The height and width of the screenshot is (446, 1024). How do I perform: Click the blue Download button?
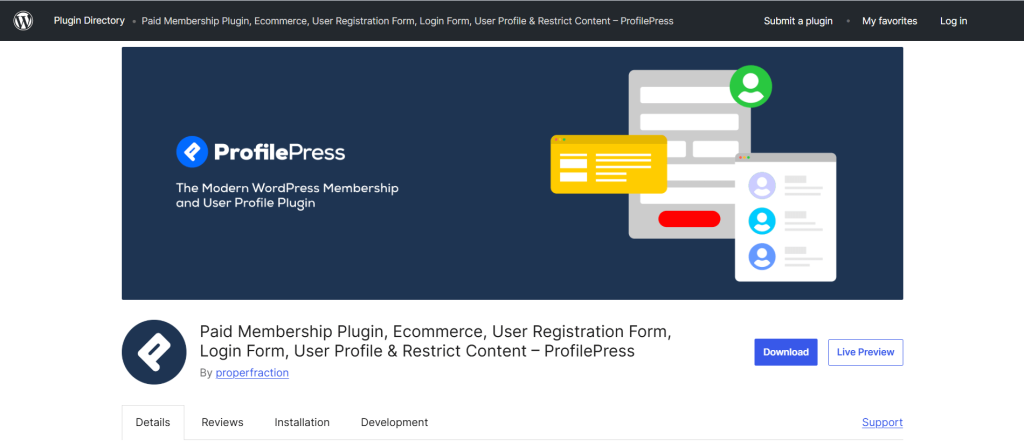pyautogui.click(x=786, y=352)
